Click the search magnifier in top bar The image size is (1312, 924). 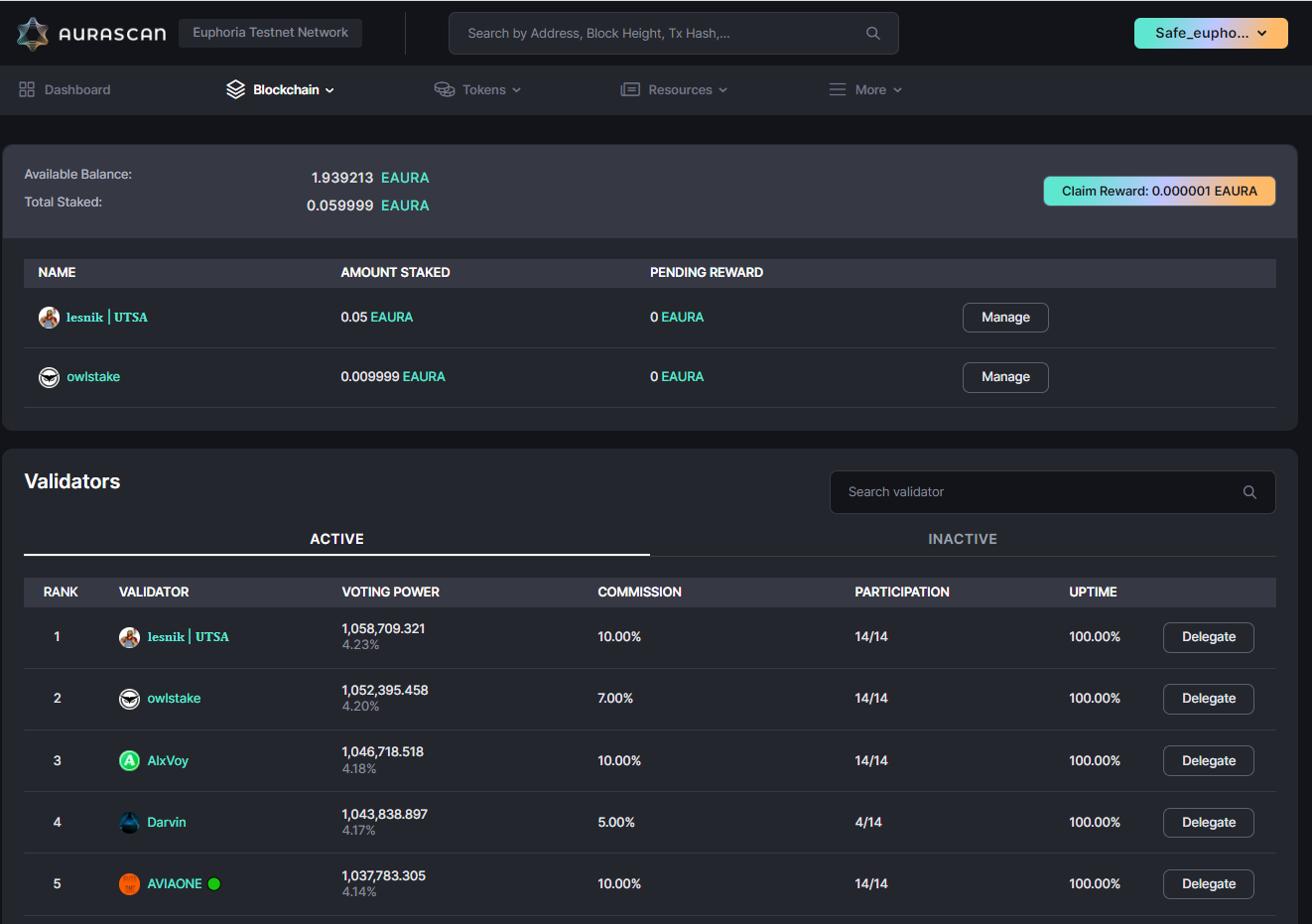(873, 33)
